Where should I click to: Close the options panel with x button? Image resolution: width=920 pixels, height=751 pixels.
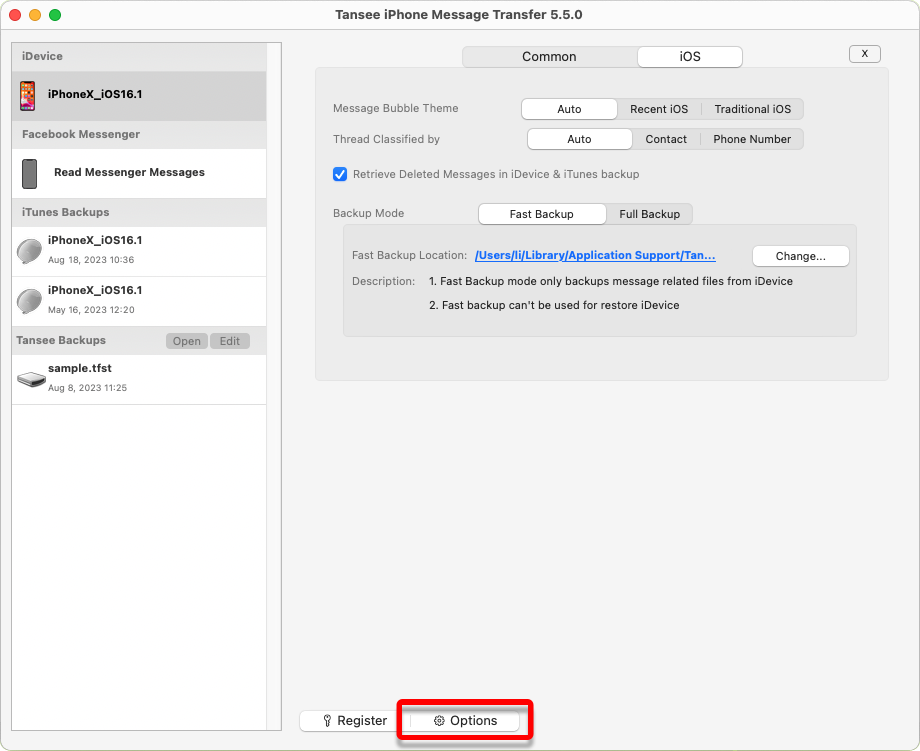[865, 53]
